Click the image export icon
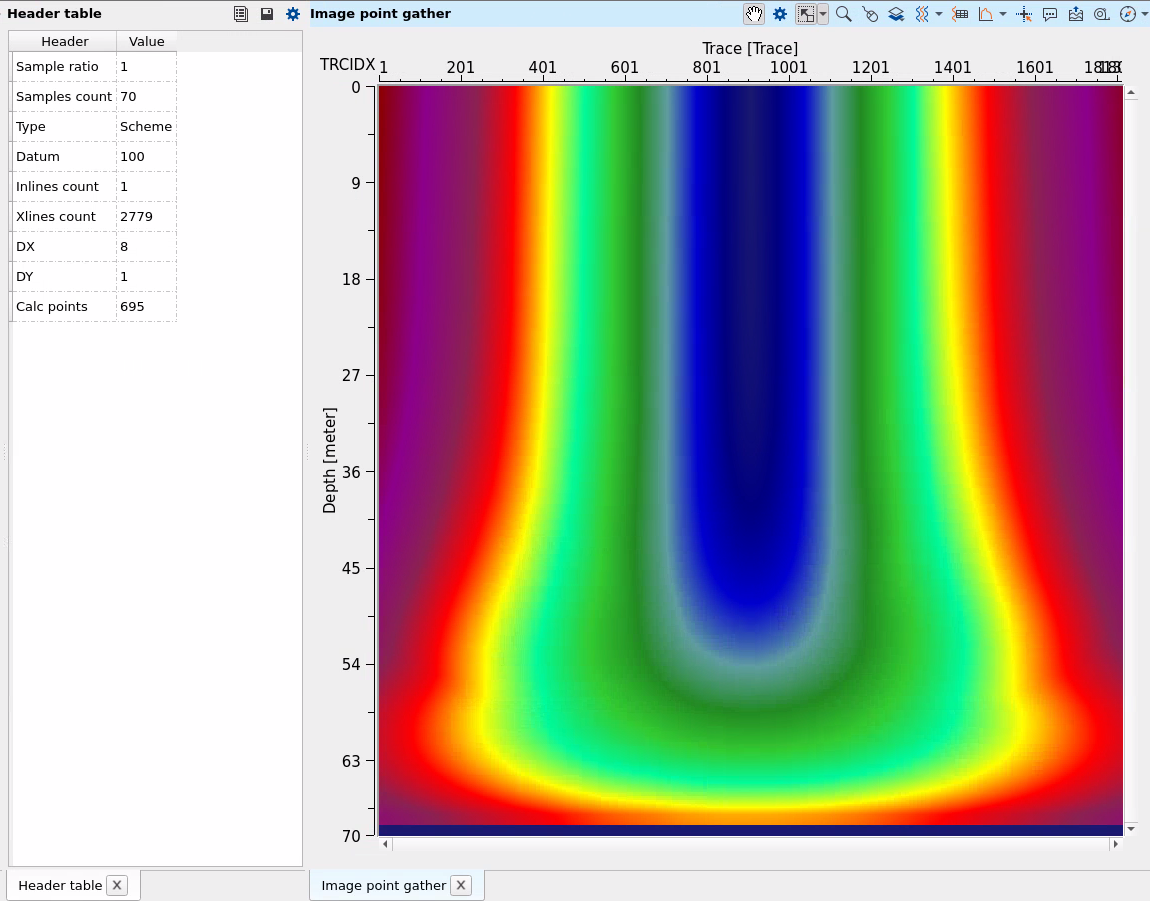 click(1075, 14)
